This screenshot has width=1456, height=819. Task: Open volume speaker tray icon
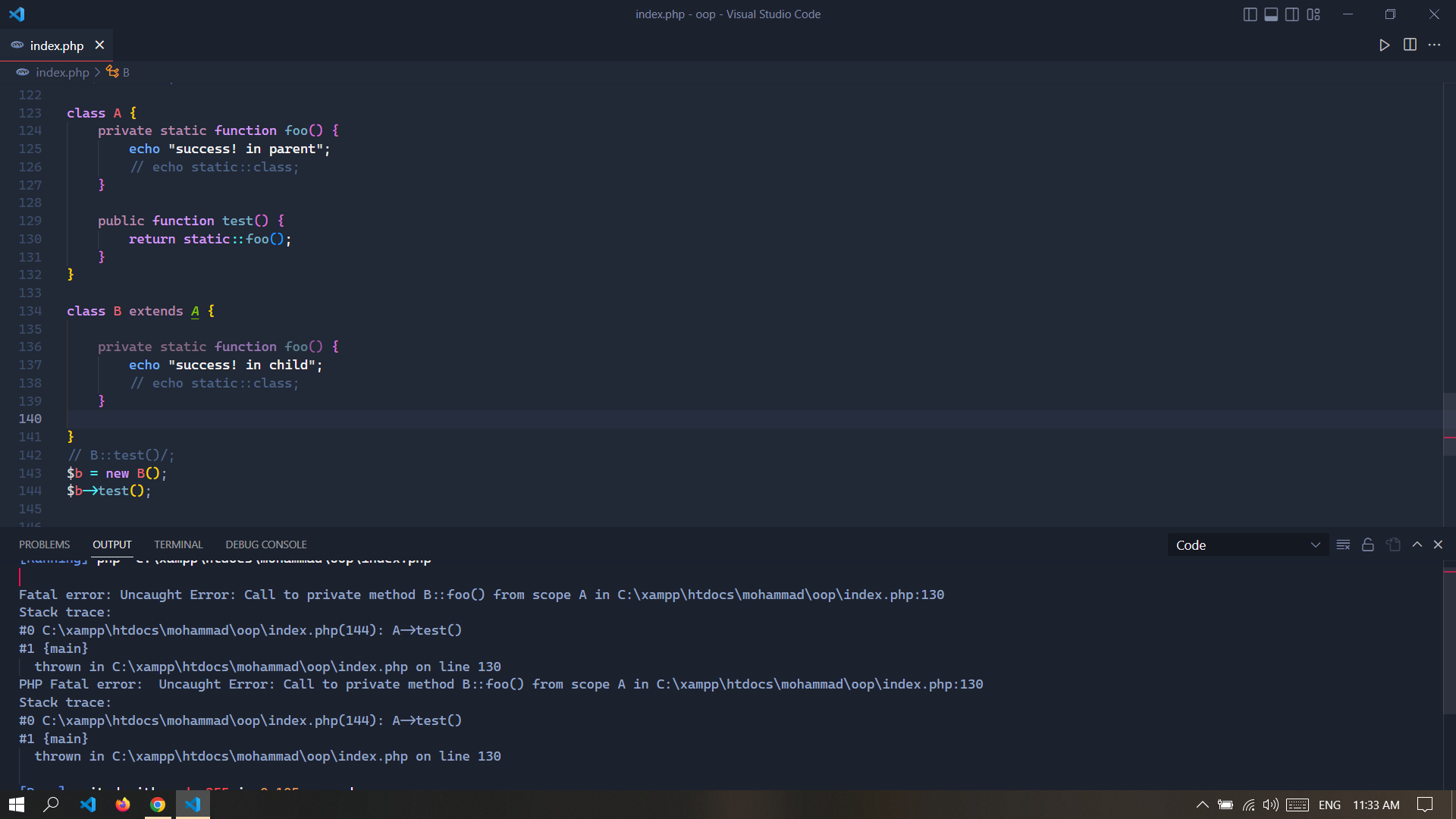pyautogui.click(x=1270, y=805)
